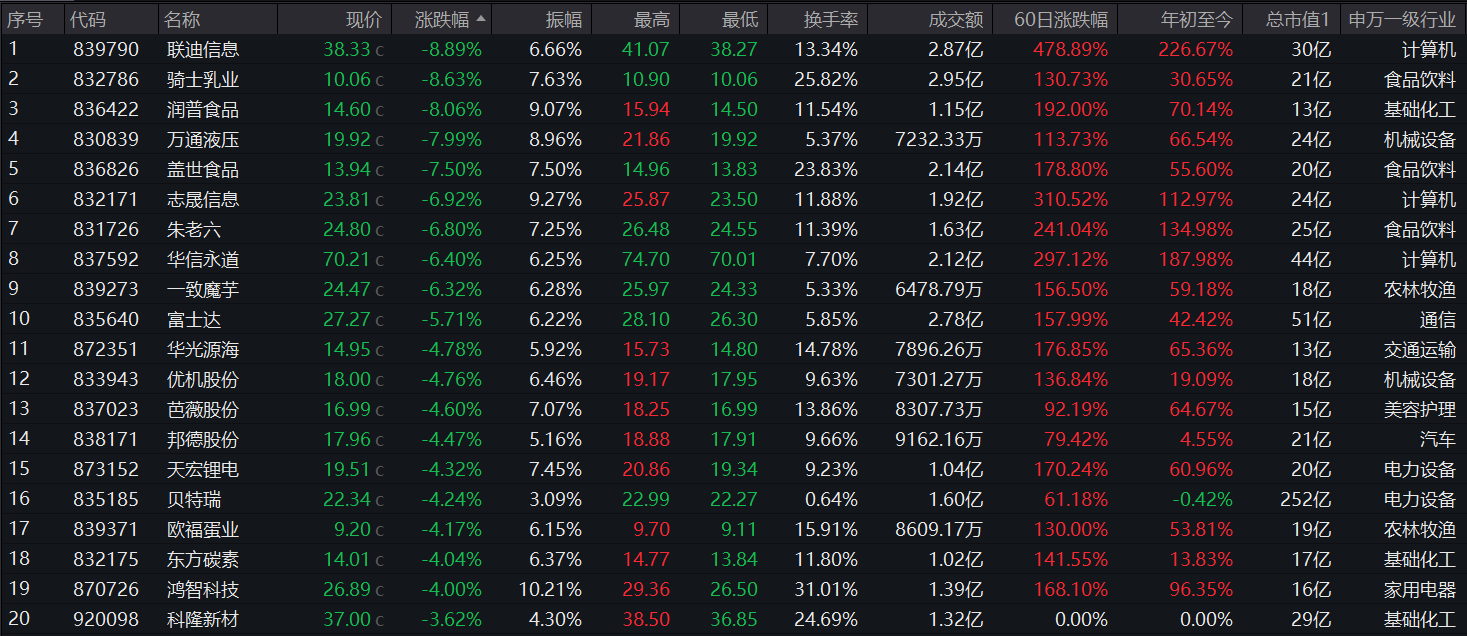Select the 10.21% amplitude value

(x=550, y=589)
